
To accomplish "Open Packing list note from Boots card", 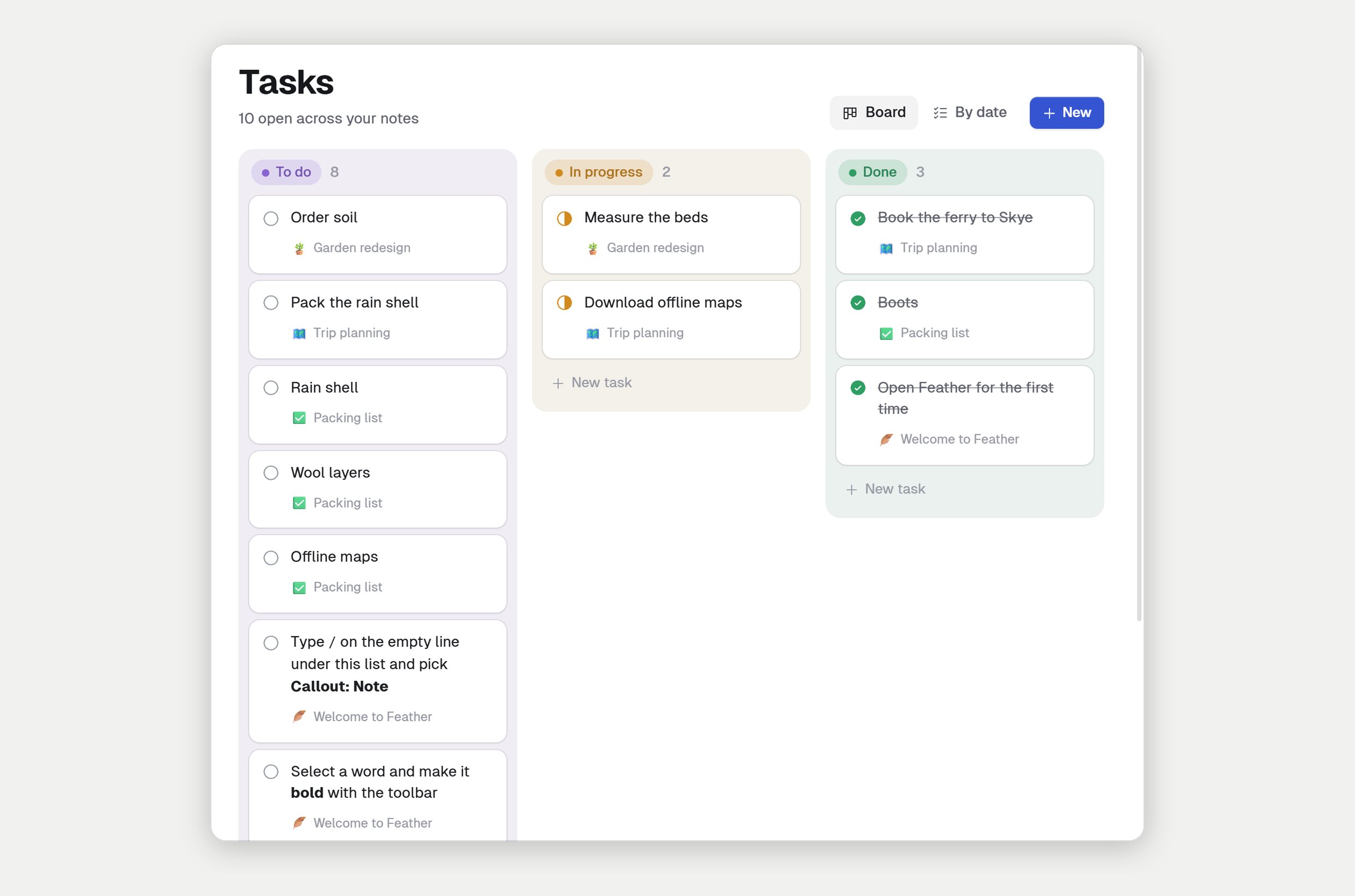I will pyautogui.click(x=934, y=333).
